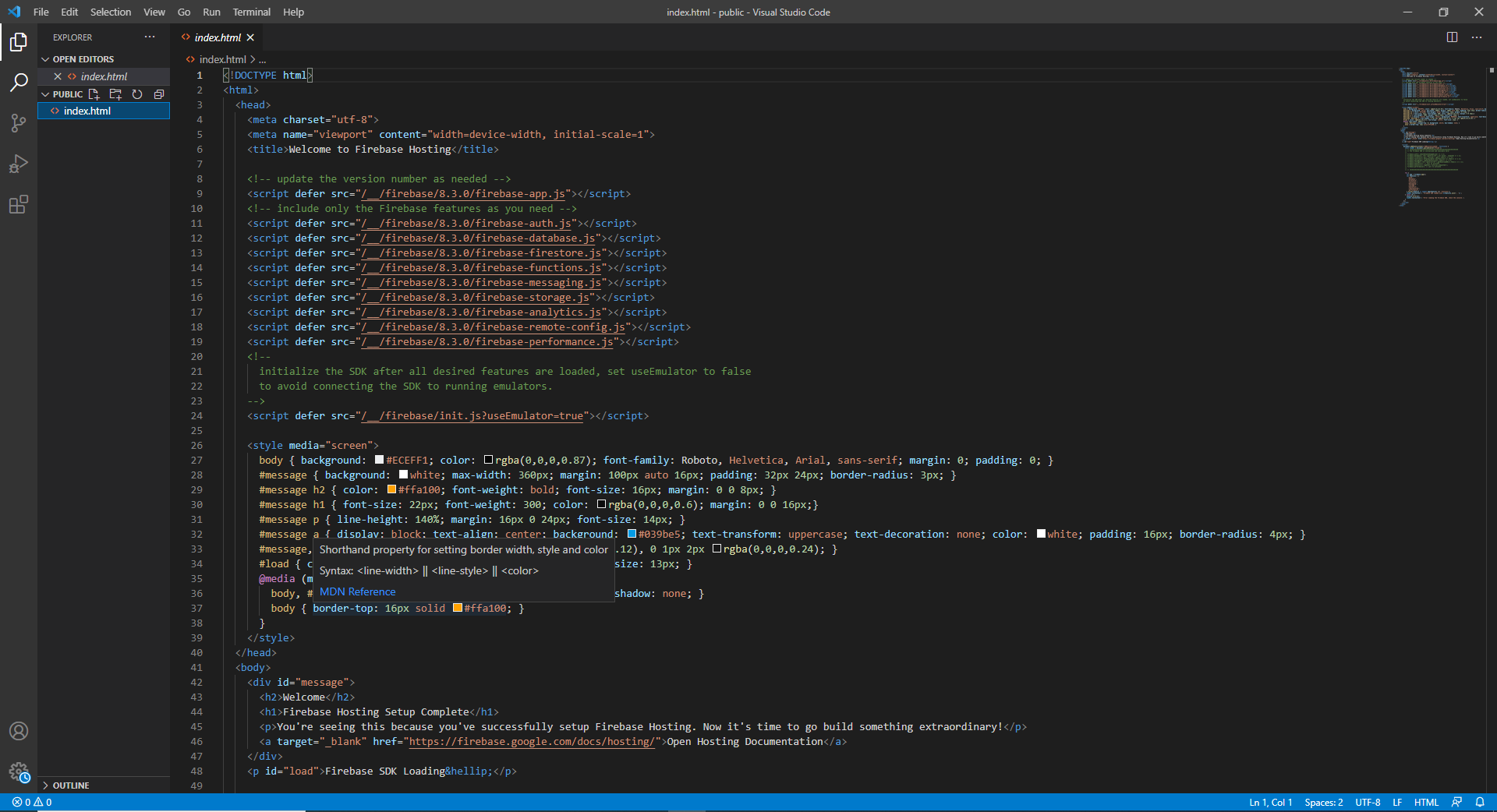Image resolution: width=1497 pixels, height=812 pixels.
Task: Click line number 24 in gutter
Action: coord(196,416)
